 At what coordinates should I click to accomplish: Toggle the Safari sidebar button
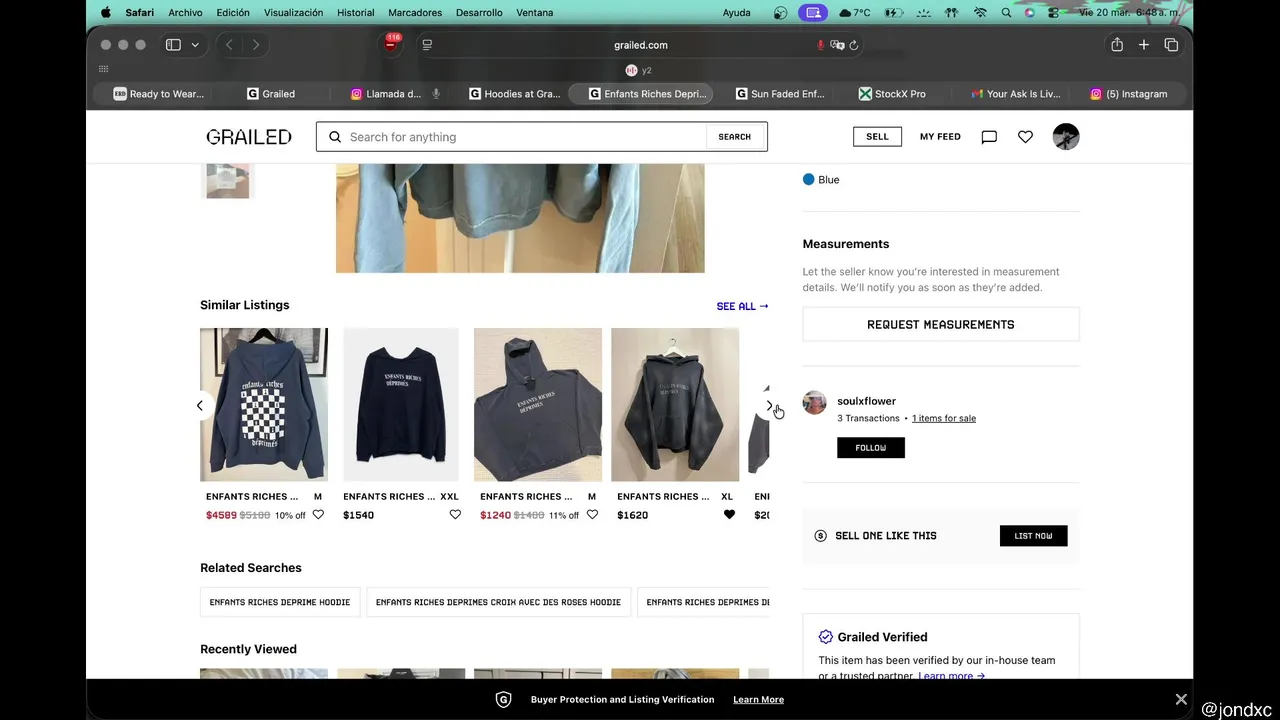pos(173,45)
